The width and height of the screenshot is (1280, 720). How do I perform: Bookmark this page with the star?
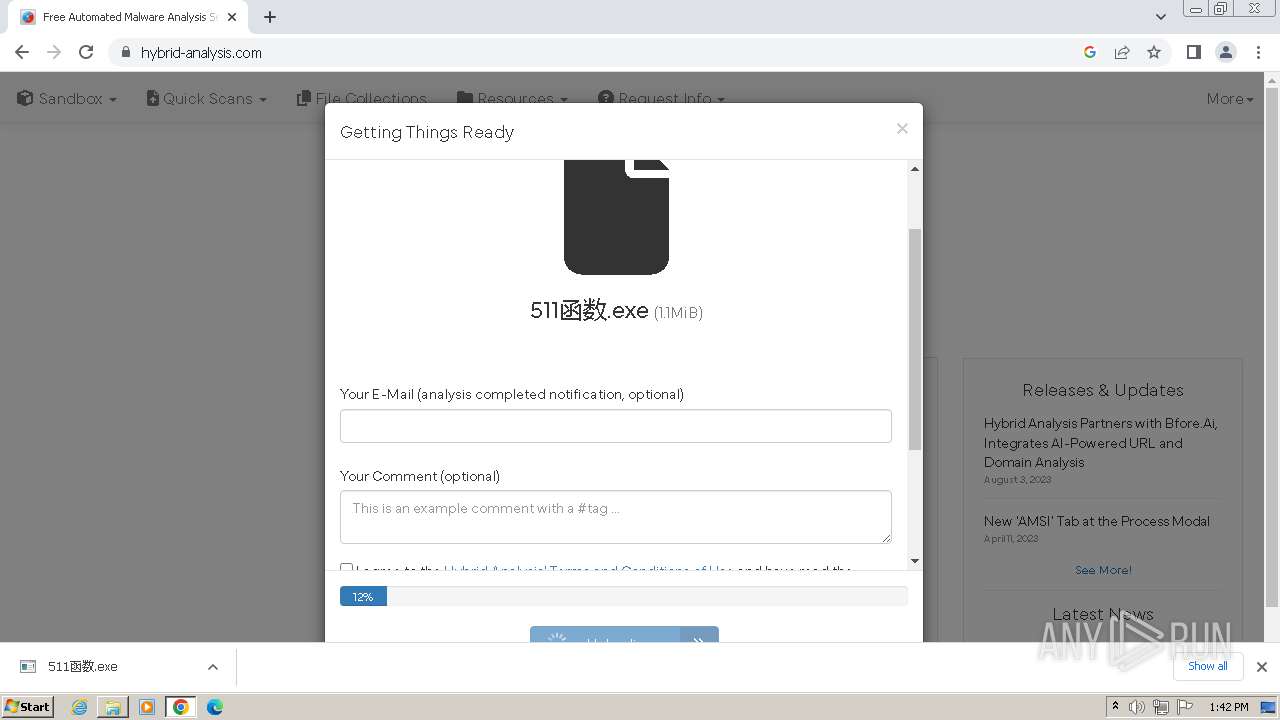click(1154, 52)
